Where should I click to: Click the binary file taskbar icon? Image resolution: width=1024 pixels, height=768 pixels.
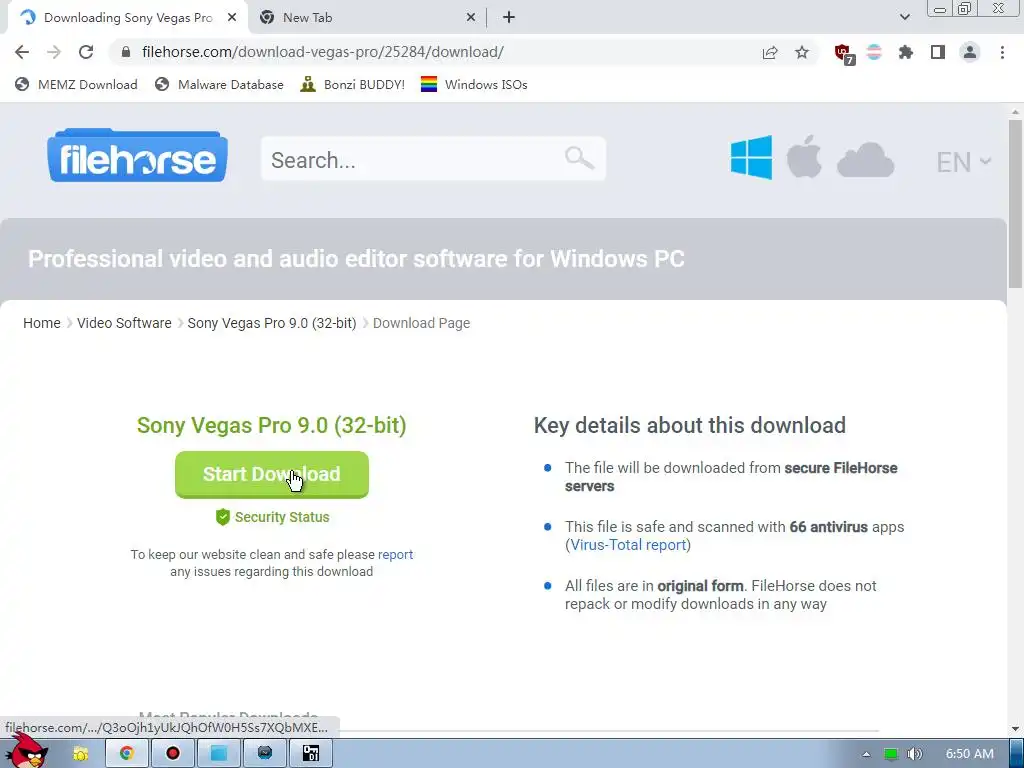pyautogui.click(x=311, y=754)
